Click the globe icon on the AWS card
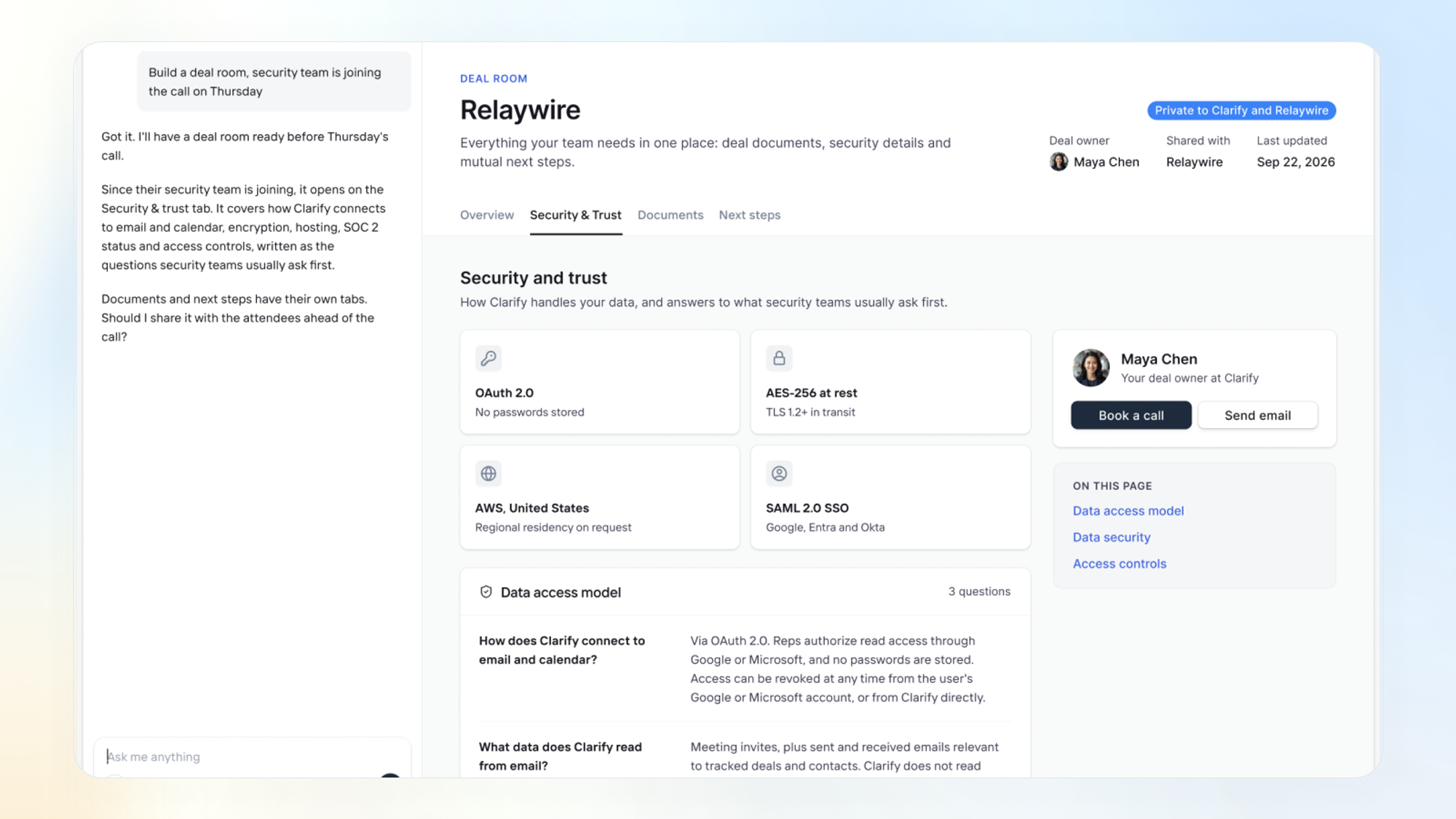The width and height of the screenshot is (1456, 819). click(488, 473)
